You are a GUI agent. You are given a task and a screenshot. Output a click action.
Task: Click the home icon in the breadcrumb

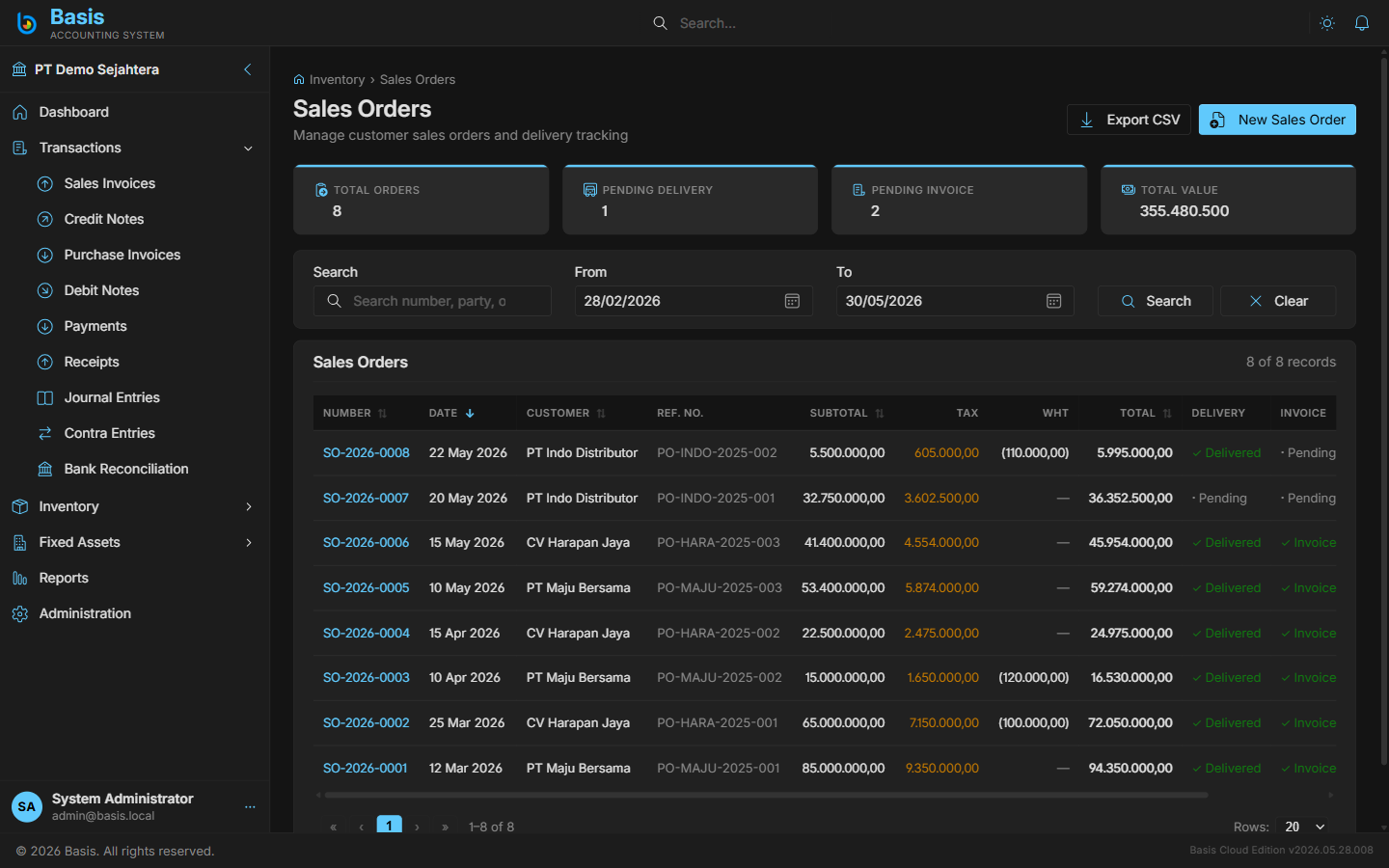(299, 80)
